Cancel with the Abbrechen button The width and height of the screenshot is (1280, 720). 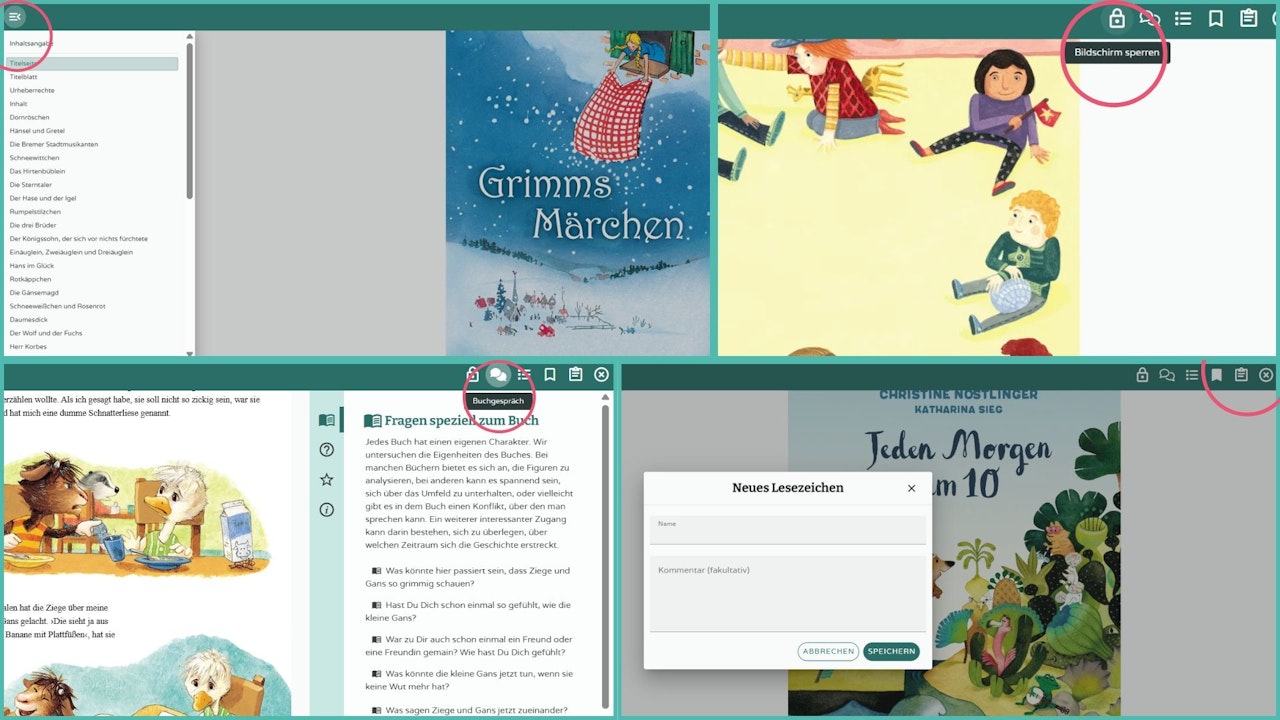[828, 652]
